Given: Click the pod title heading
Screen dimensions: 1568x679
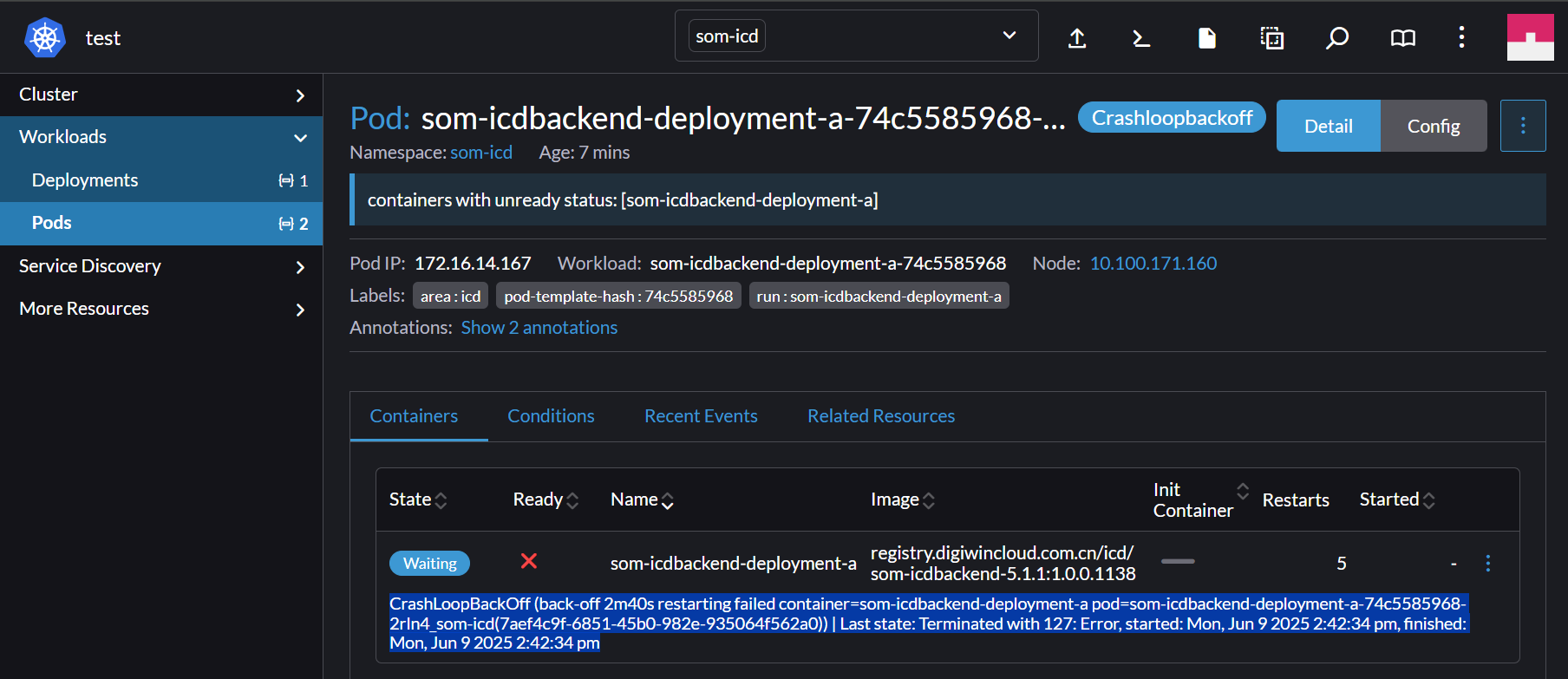Looking at the screenshot, I should tap(708, 118).
